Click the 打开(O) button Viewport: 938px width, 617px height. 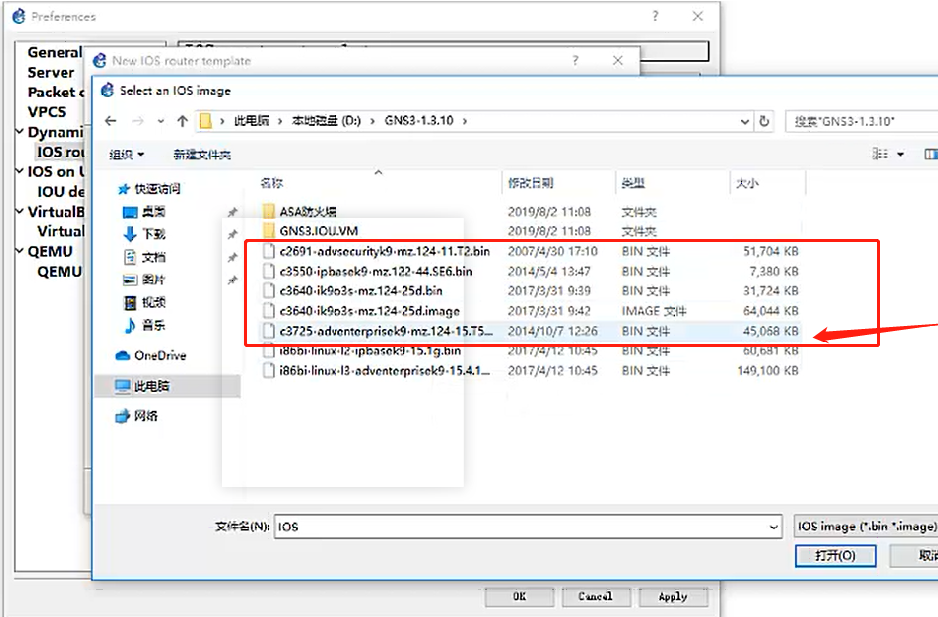point(835,556)
